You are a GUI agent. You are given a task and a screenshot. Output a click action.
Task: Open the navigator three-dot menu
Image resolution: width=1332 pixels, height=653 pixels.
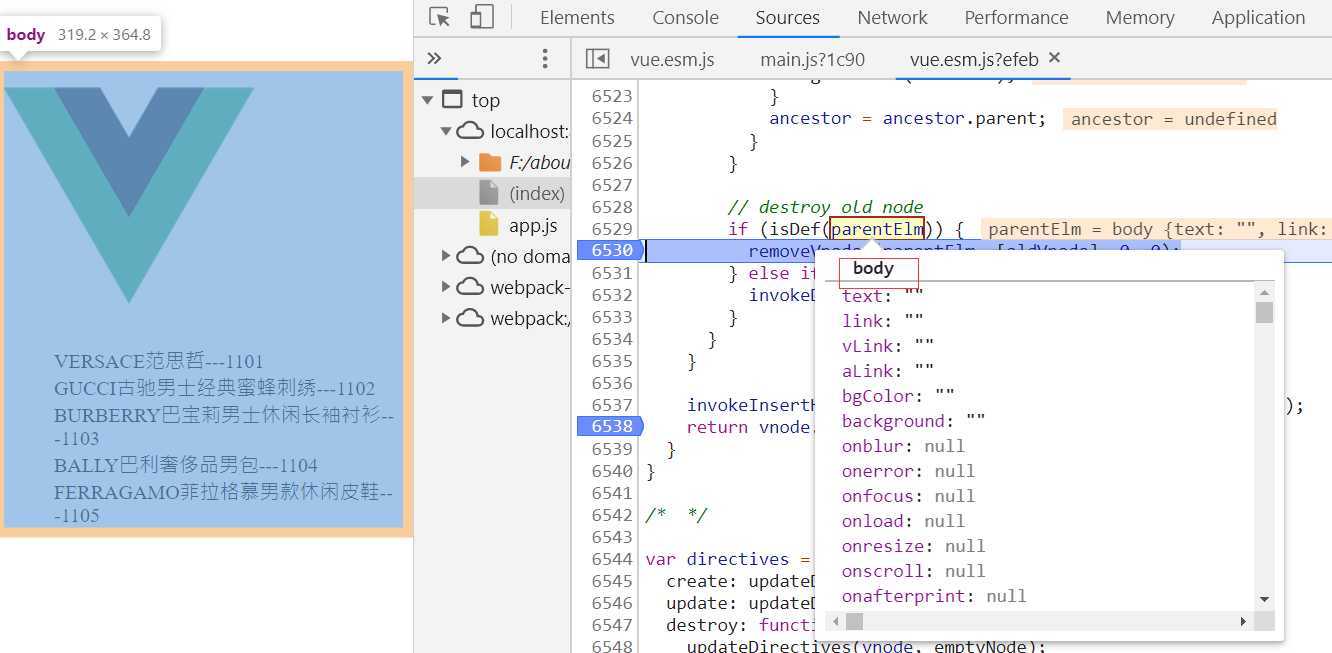point(545,59)
